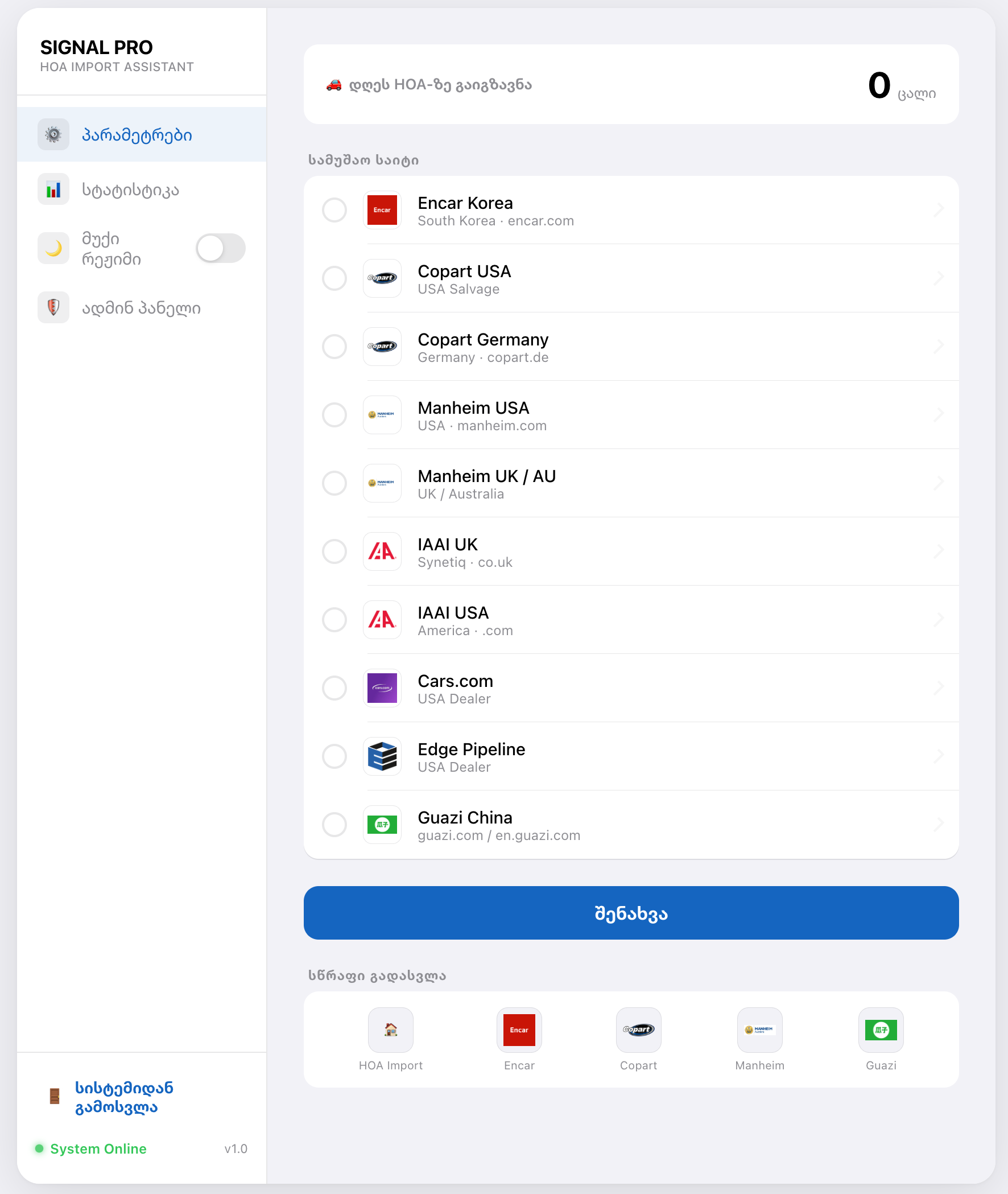Viewport: 1008px width, 1194px height.
Task: Select the Manheim USA radio button
Action: [x=334, y=414]
